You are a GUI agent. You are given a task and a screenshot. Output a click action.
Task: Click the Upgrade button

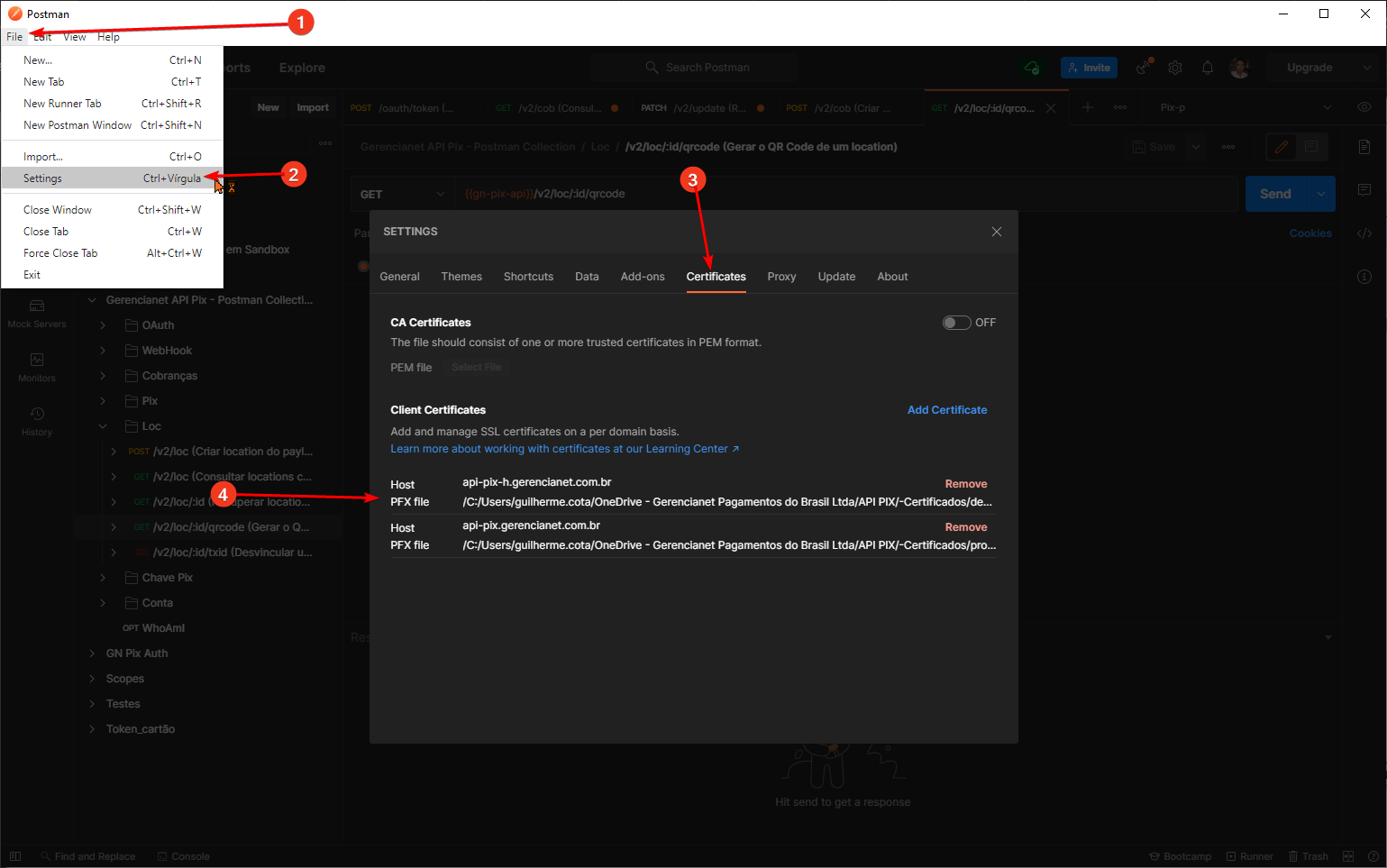pyautogui.click(x=1309, y=68)
